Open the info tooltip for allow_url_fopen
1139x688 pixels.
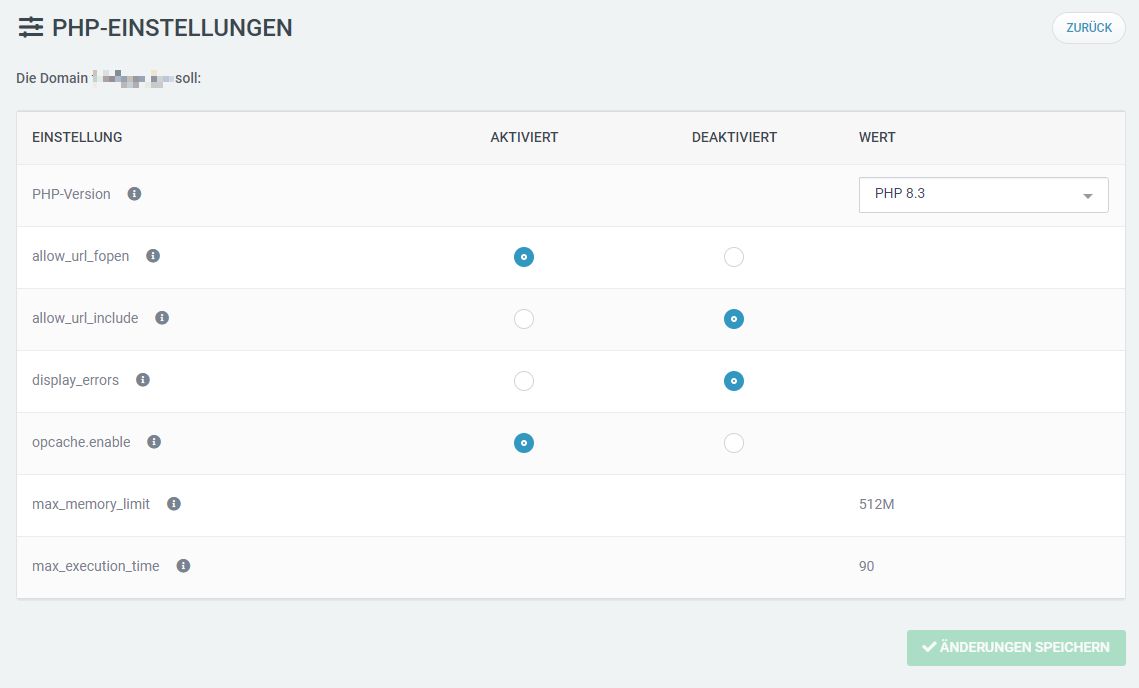[152, 256]
